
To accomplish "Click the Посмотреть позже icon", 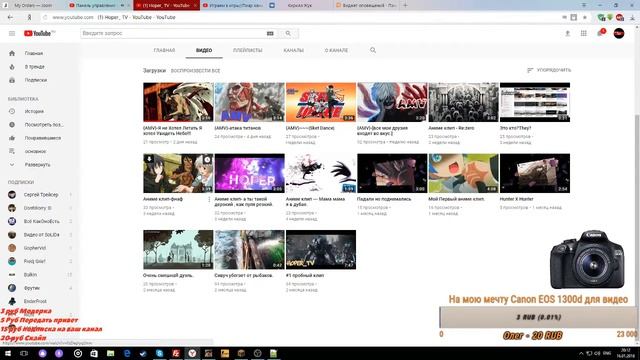I will click(x=12, y=125).
